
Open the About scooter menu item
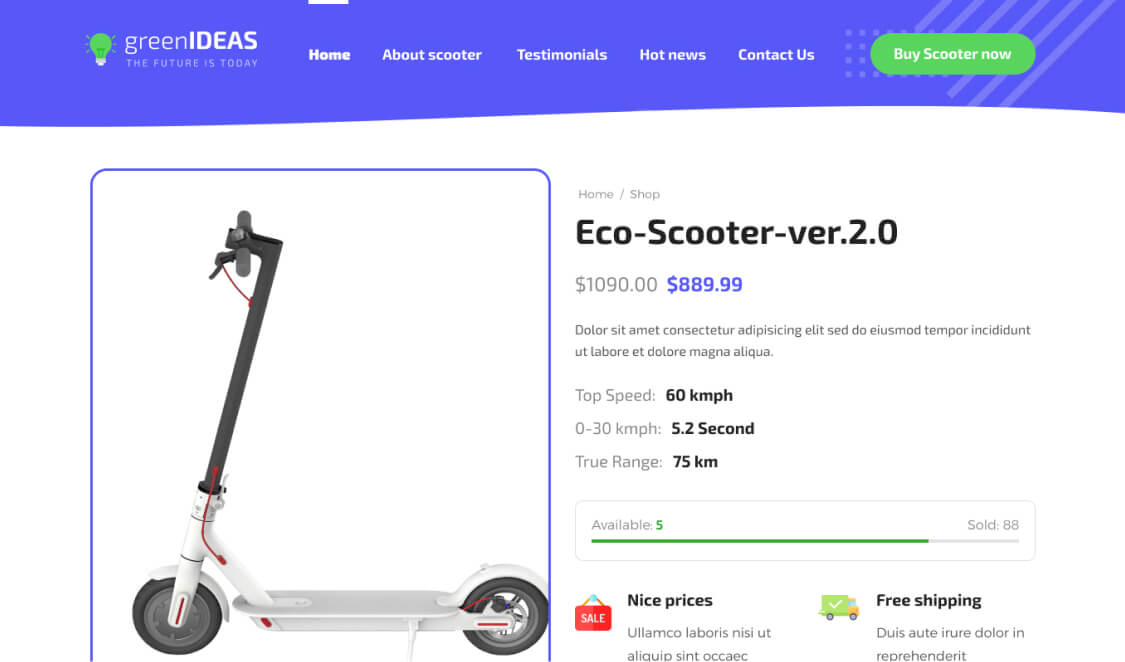[432, 55]
